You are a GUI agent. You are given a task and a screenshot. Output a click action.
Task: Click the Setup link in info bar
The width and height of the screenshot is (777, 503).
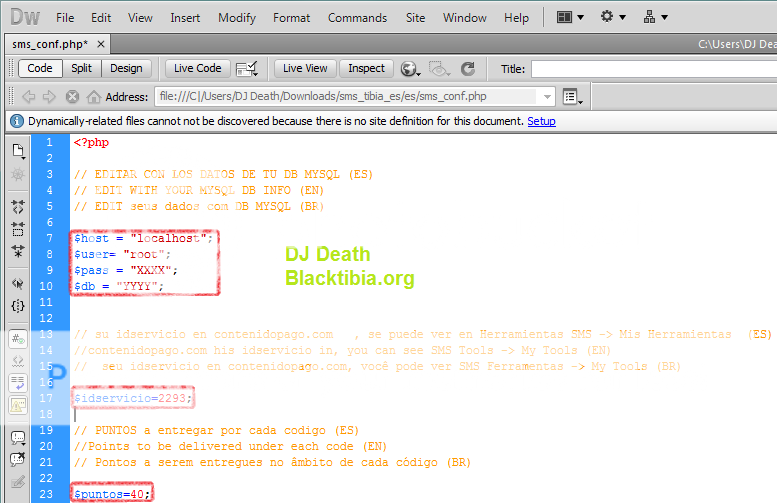point(541,121)
